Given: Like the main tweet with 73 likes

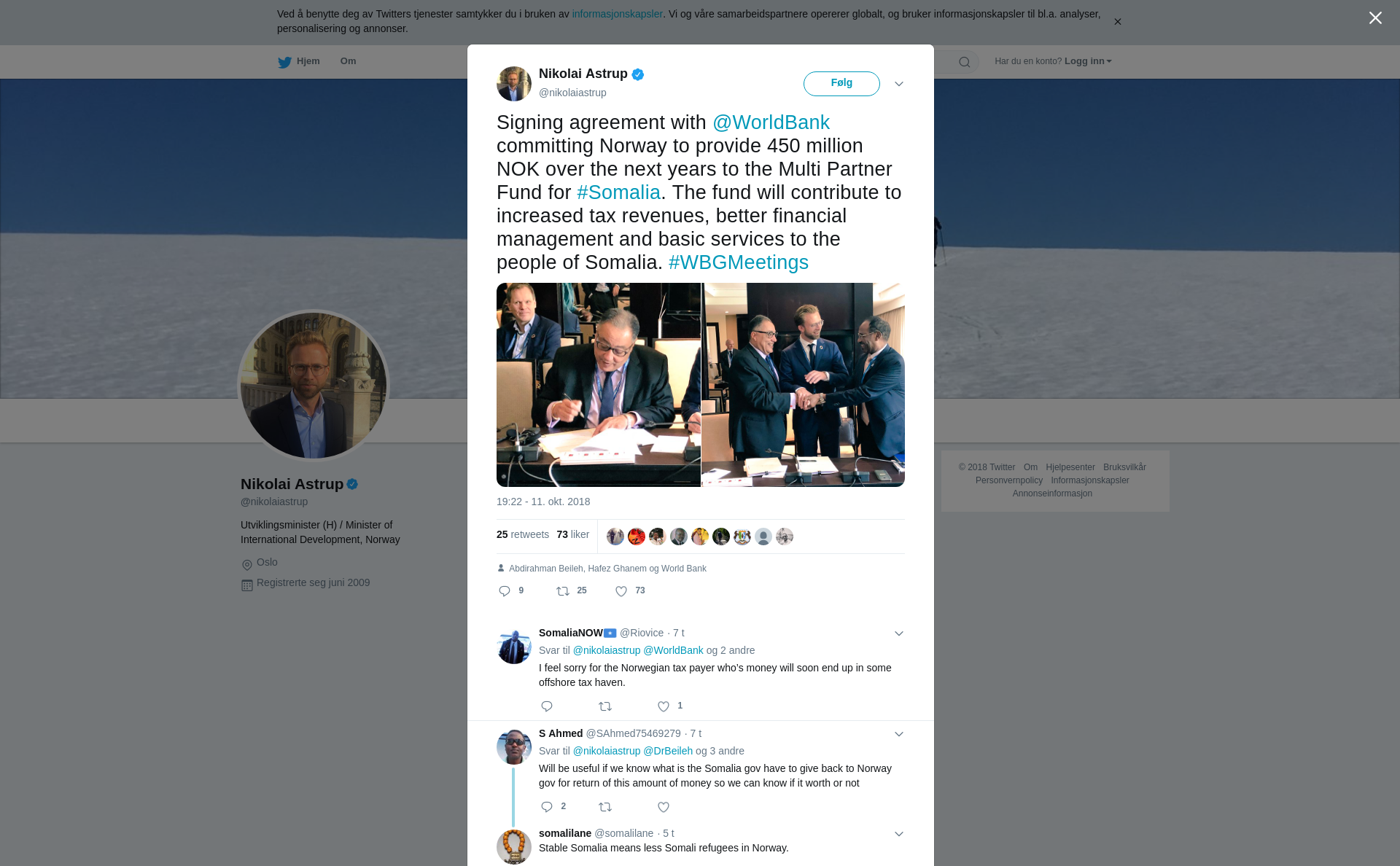Looking at the screenshot, I should tap(621, 591).
